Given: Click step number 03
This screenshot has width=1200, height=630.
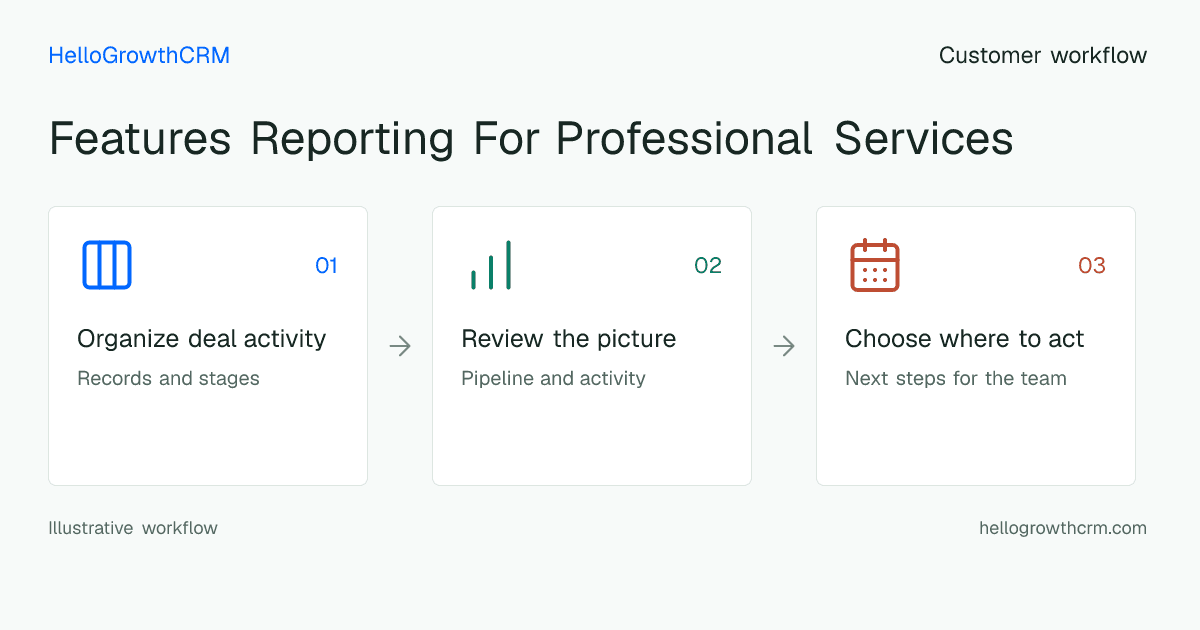Looking at the screenshot, I should pos(1092,265).
